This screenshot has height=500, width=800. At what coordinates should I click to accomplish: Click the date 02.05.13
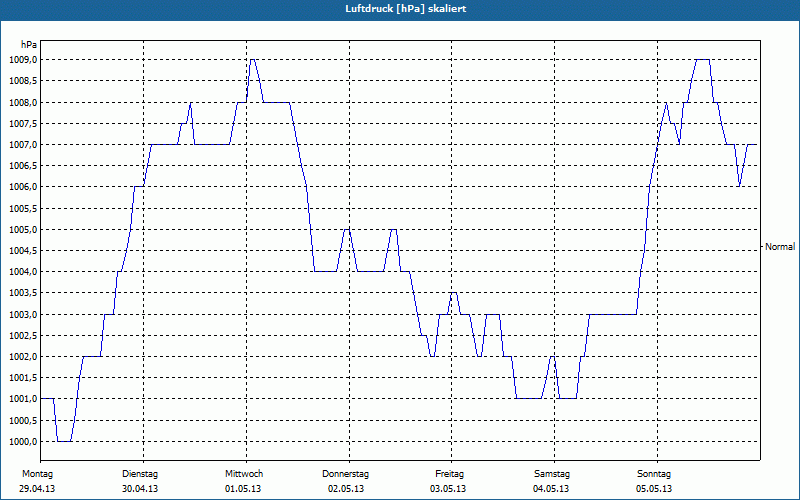346,489
